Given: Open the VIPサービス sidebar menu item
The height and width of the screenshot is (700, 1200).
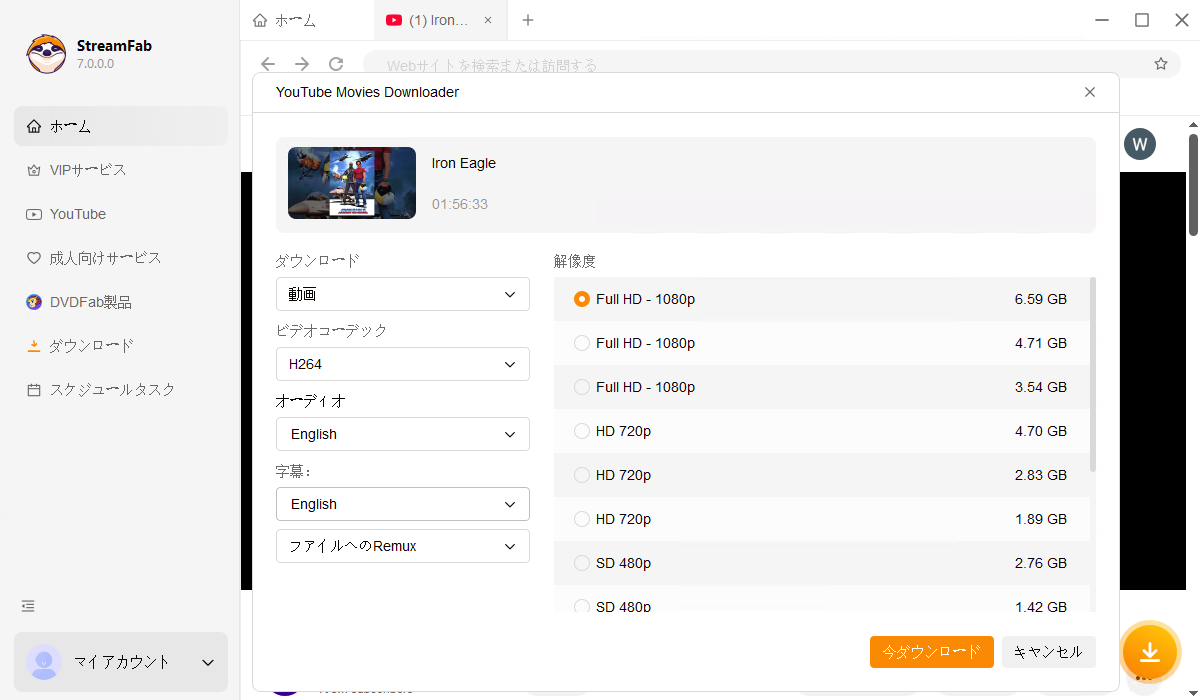Looking at the screenshot, I should click(x=88, y=170).
